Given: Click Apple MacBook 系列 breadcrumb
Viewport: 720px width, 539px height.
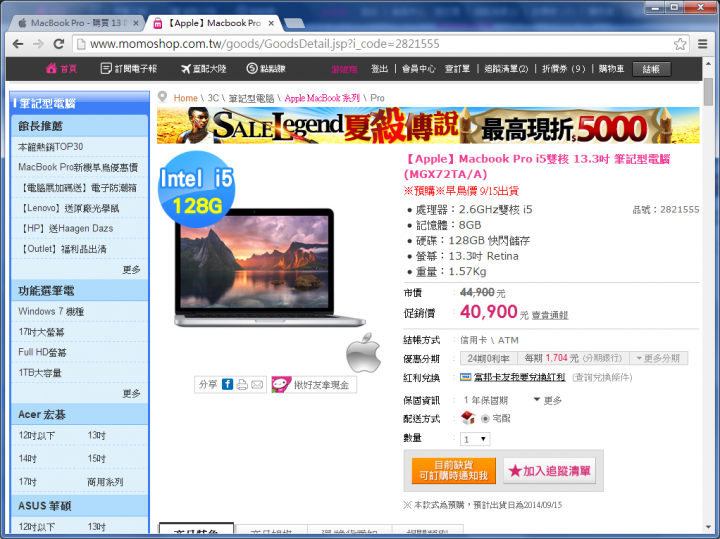Looking at the screenshot, I should point(322,98).
